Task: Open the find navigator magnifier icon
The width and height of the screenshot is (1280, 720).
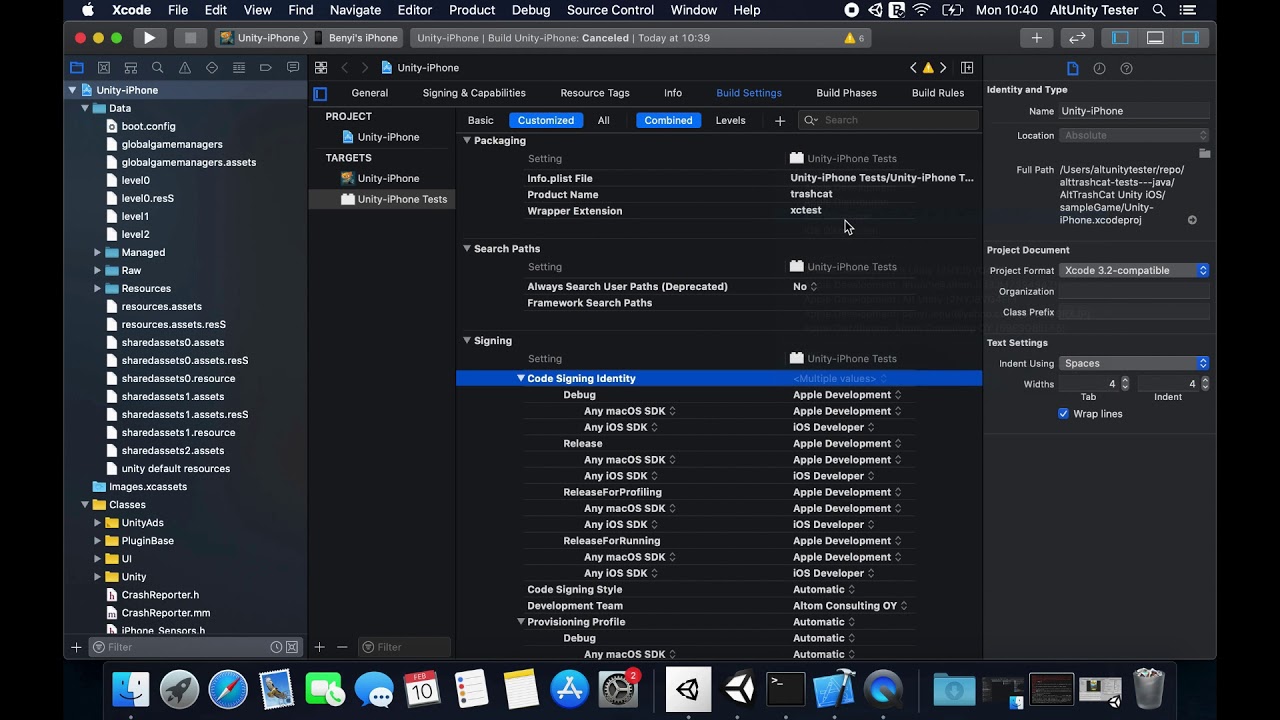Action: [158, 68]
